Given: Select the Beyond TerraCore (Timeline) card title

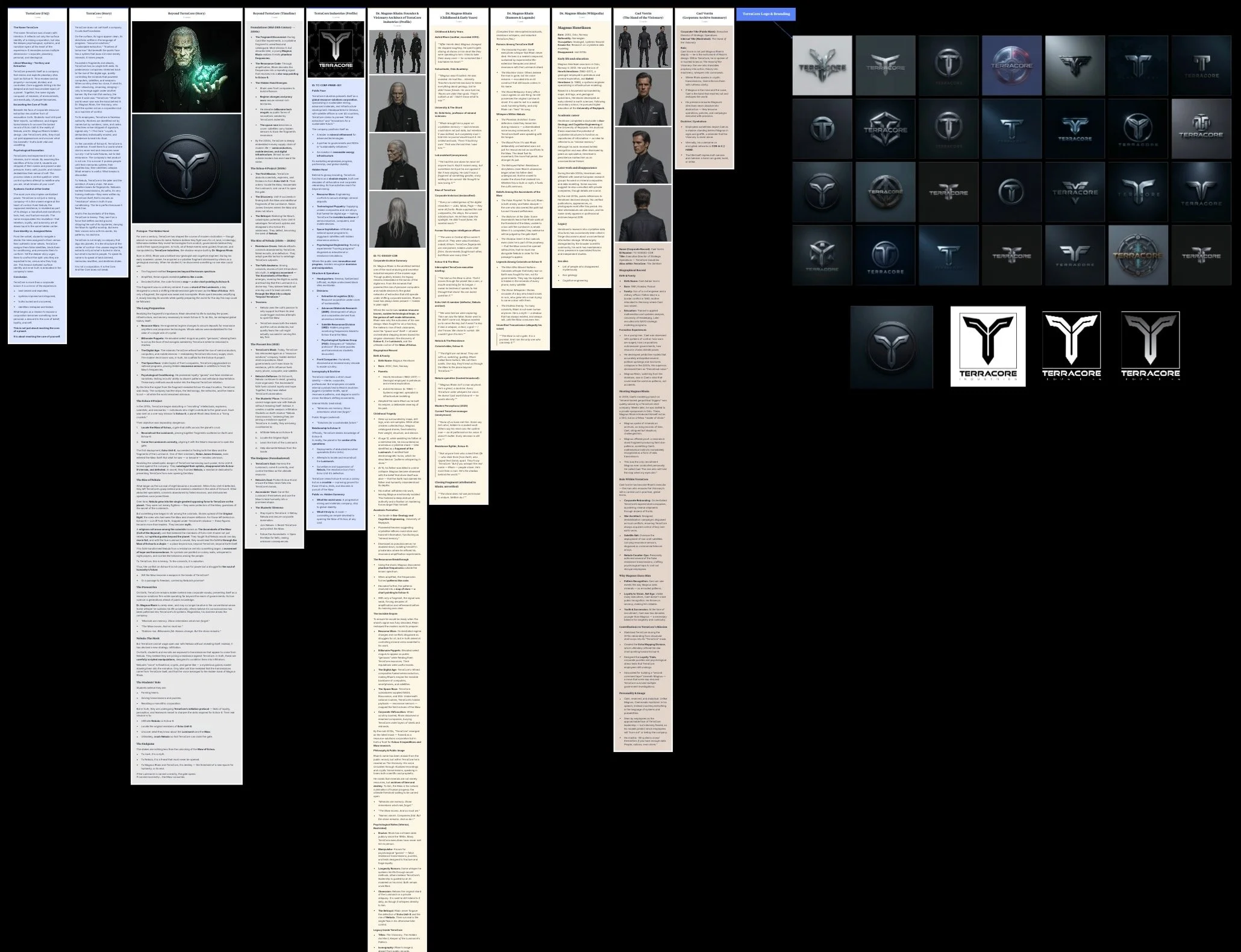Looking at the screenshot, I should [x=274, y=13].
